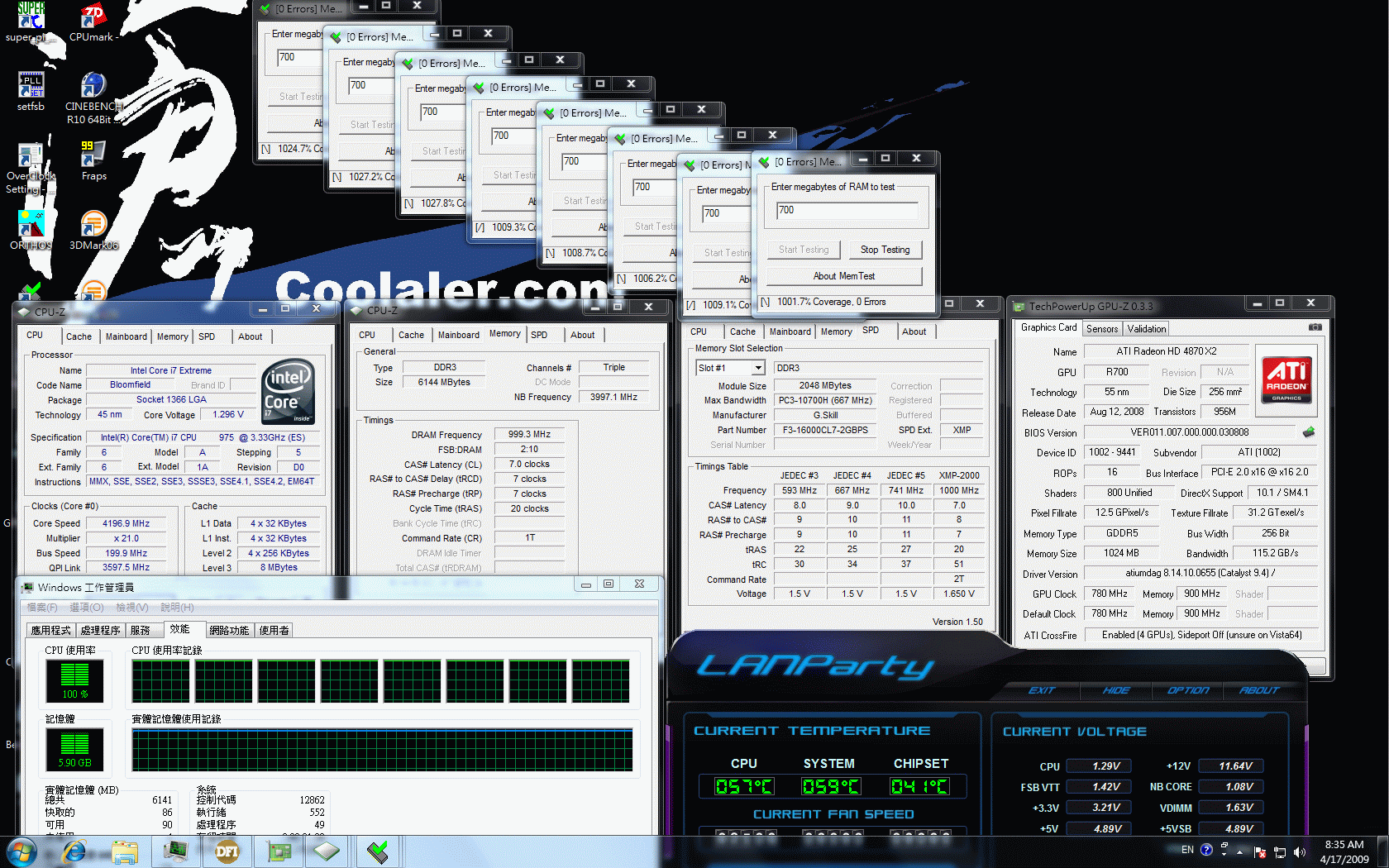
Task: Open the Windows Start orb
Action: (22, 851)
